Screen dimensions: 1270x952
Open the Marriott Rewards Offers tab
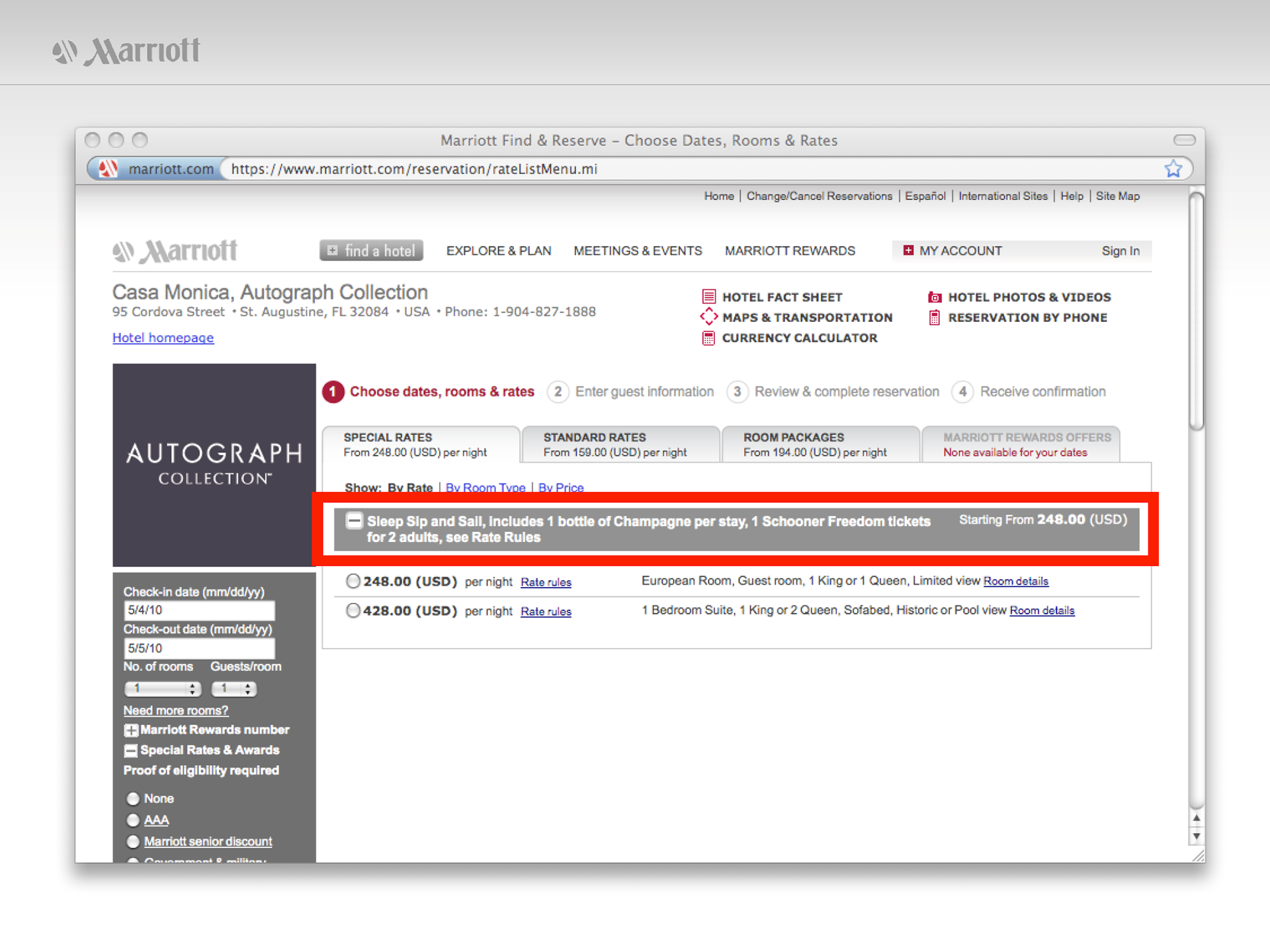pyautogui.click(x=1021, y=445)
